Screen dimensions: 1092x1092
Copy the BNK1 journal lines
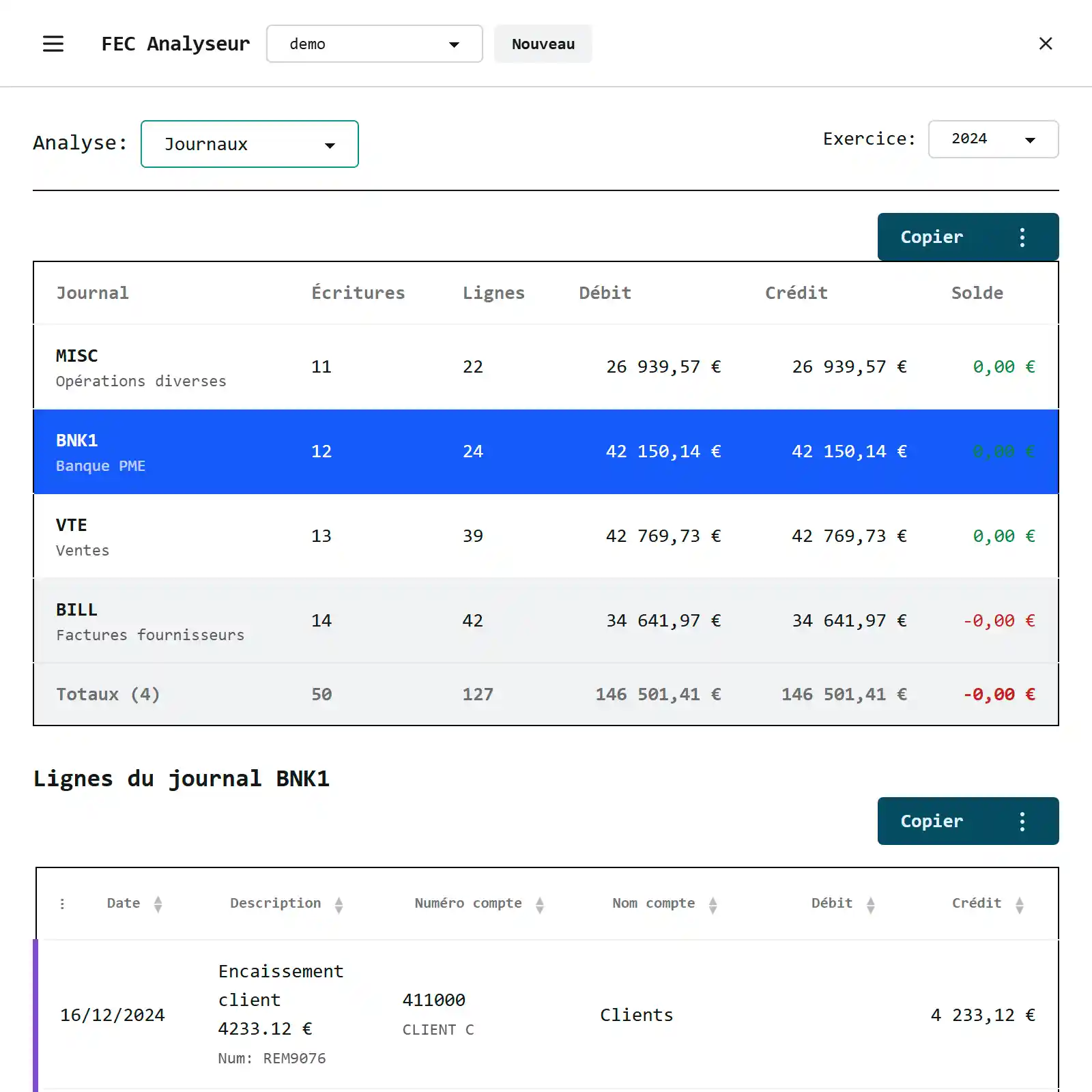[x=932, y=821]
